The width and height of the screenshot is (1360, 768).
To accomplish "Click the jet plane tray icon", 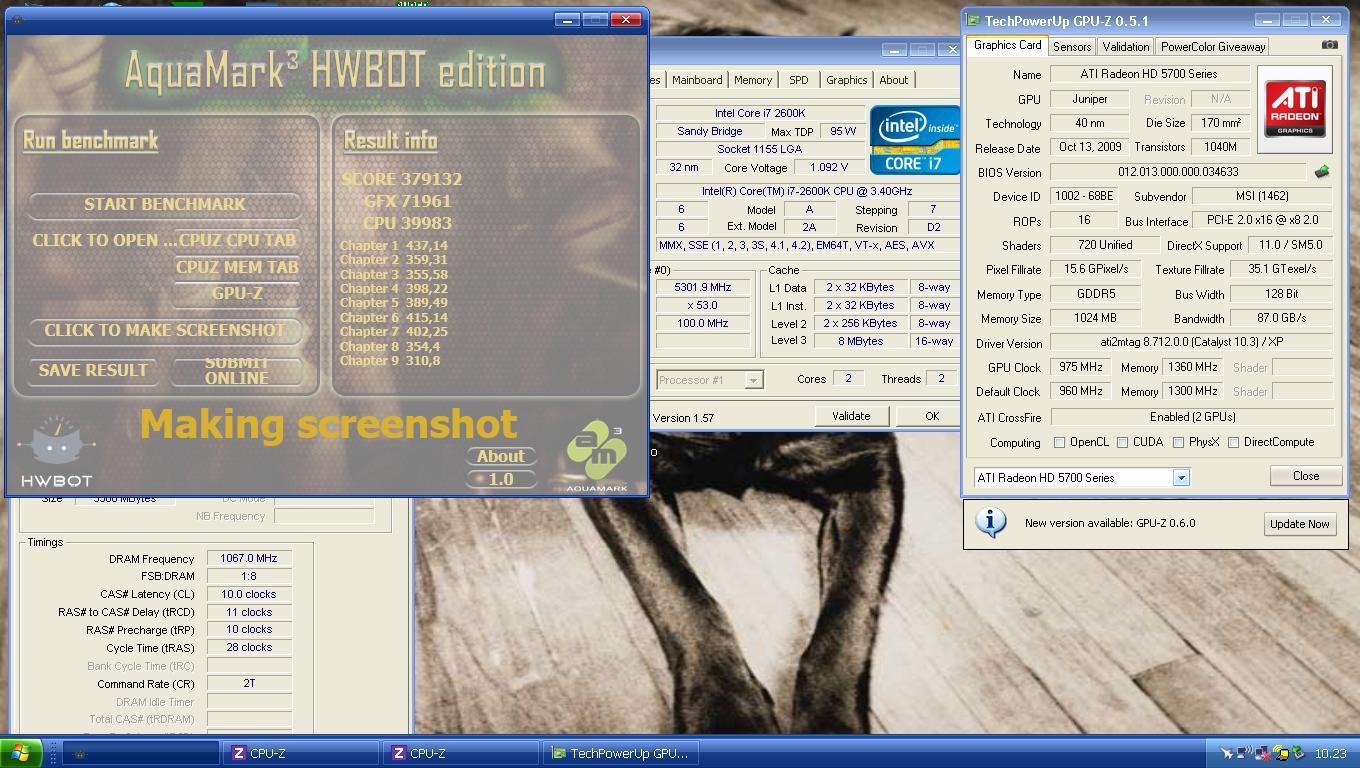I will 1227,753.
